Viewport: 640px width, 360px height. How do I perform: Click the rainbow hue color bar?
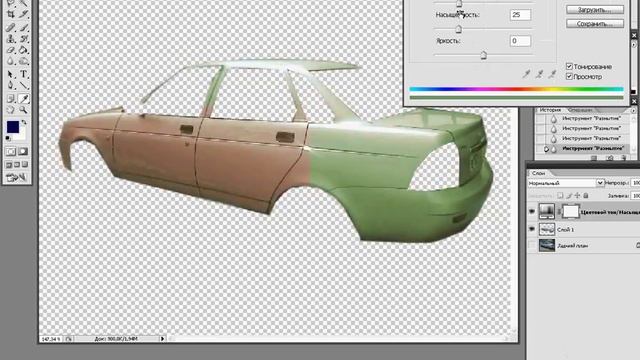(x=516, y=89)
